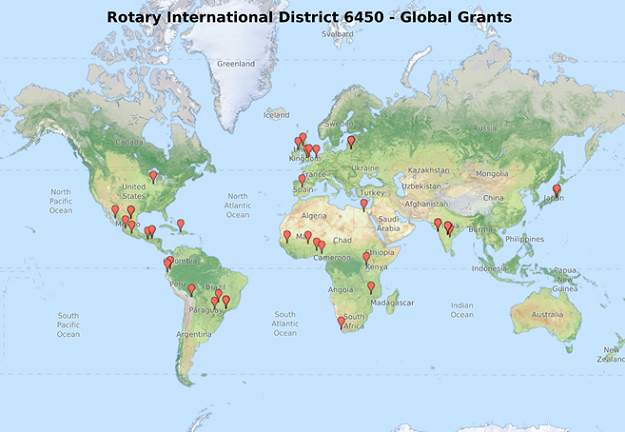Screen dimensions: 625x432
Task: Click the Indian Ocean label
Action: (x=462, y=310)
